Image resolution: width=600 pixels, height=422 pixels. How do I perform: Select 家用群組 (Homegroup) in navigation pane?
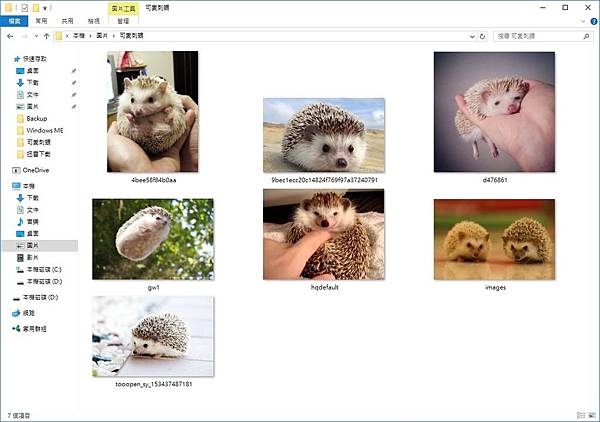click(34, 329)
